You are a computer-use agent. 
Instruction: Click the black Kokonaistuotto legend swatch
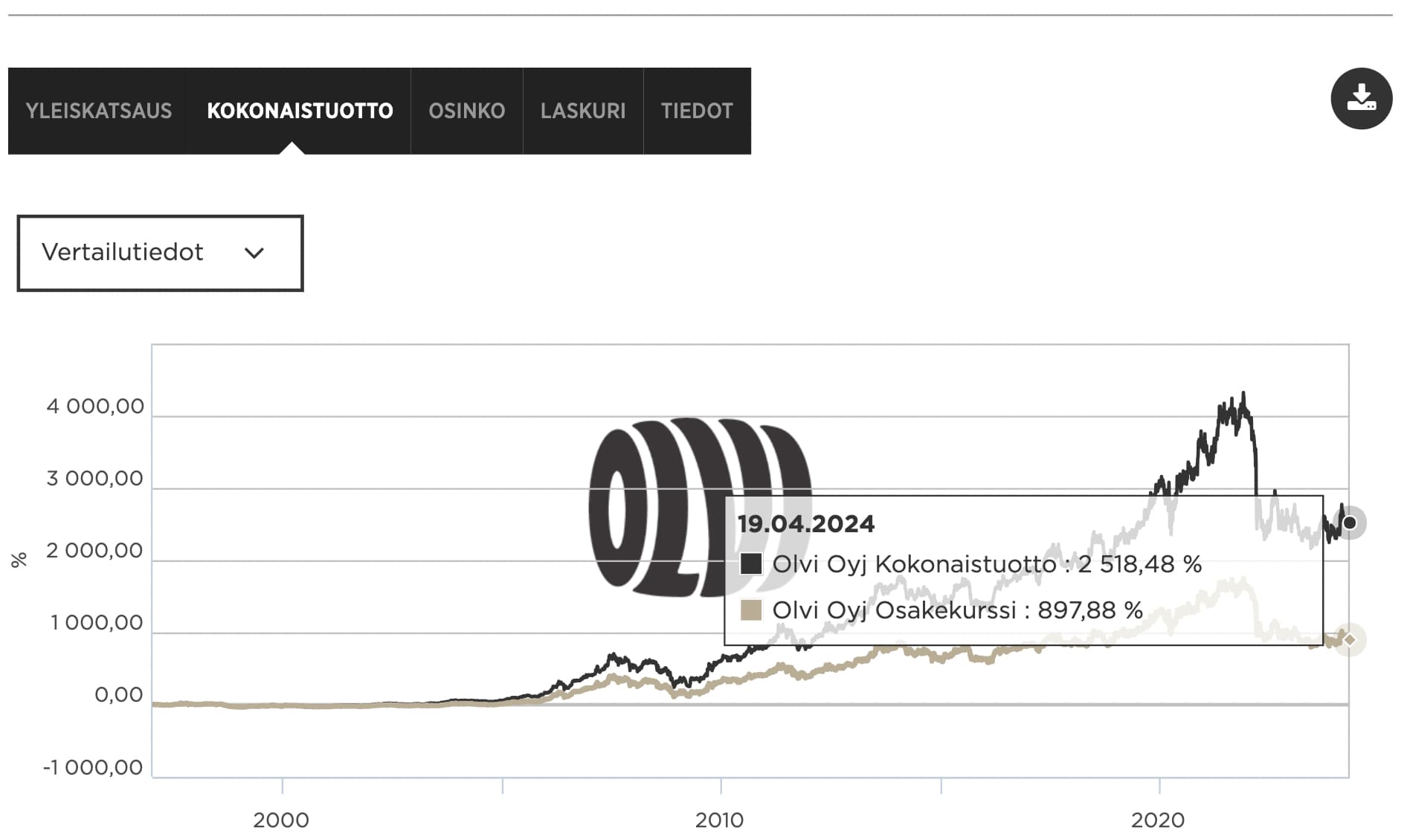point(751,563)
